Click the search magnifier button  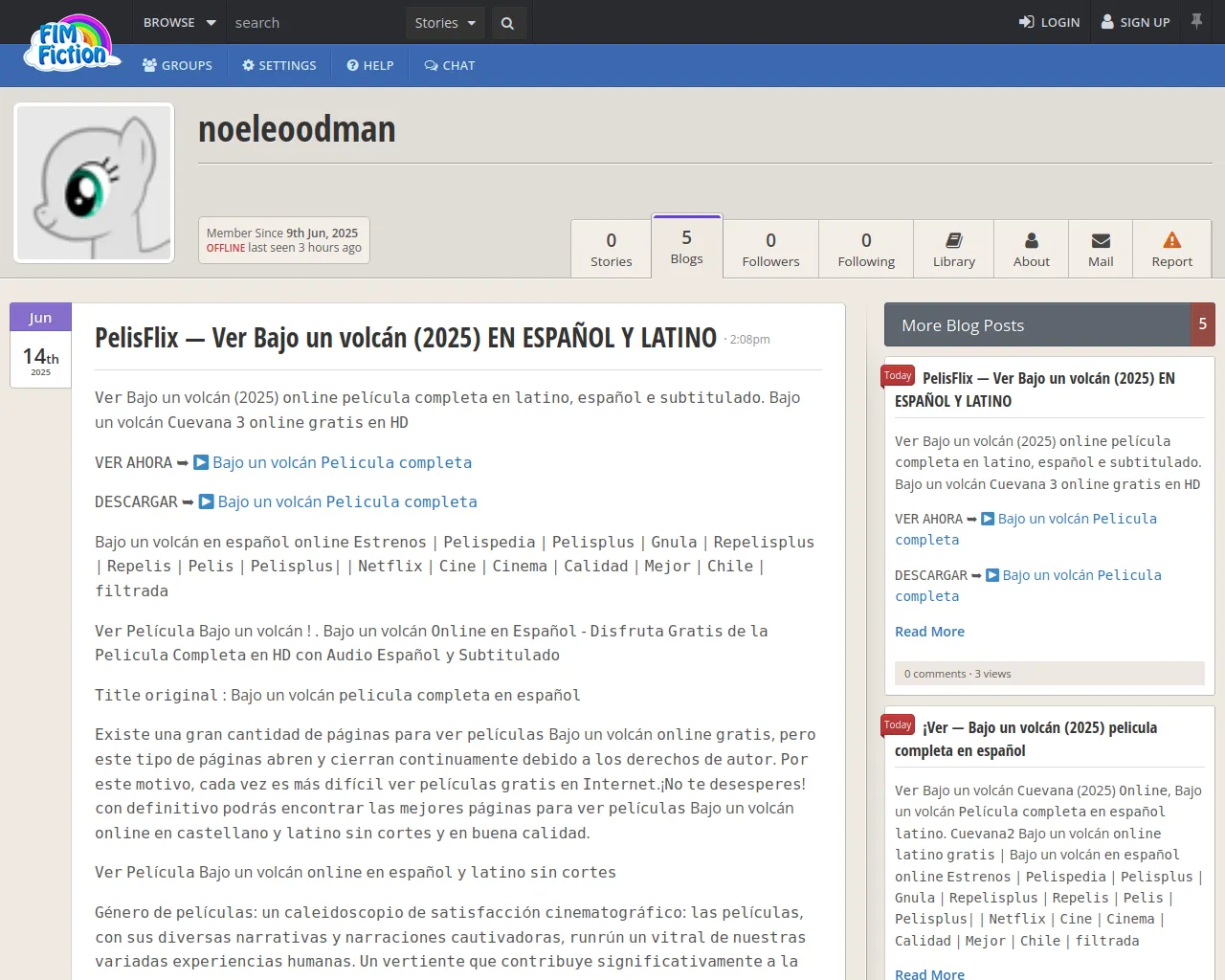tap(507, 23)
